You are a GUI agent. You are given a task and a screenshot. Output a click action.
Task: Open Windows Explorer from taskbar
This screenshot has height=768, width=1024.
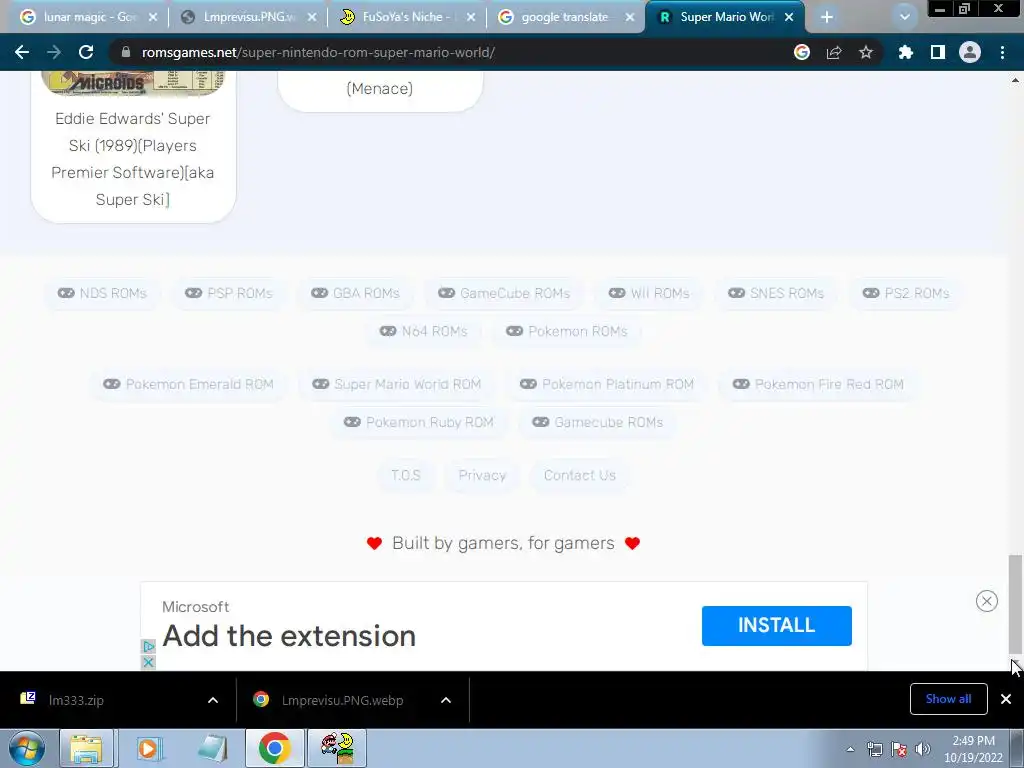(87, 748)
